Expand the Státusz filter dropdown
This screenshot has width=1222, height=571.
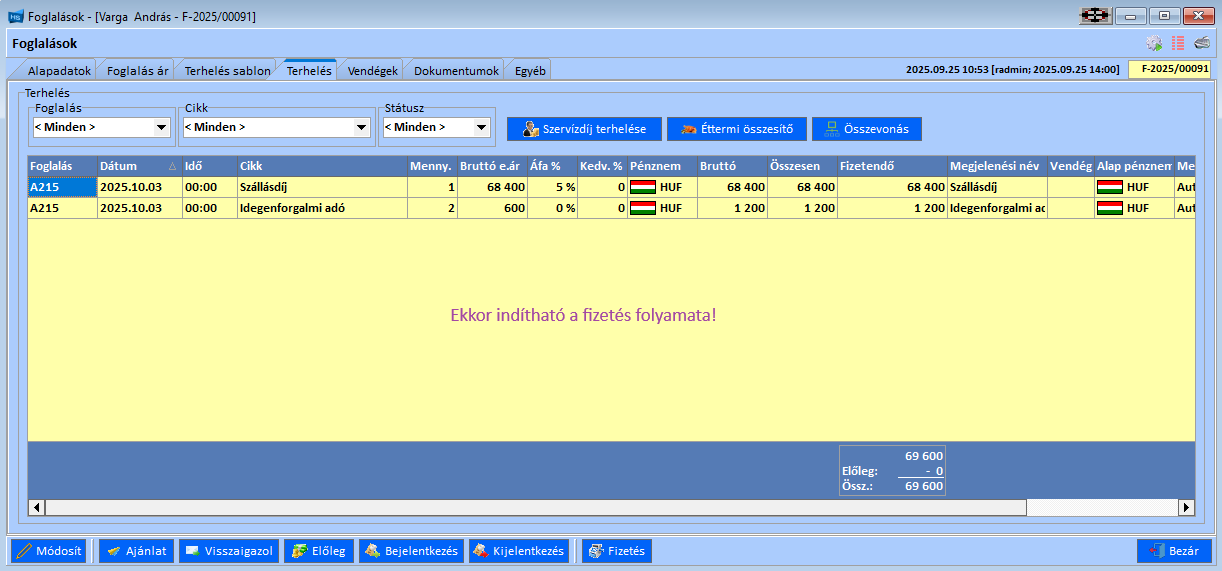(481, 128)
